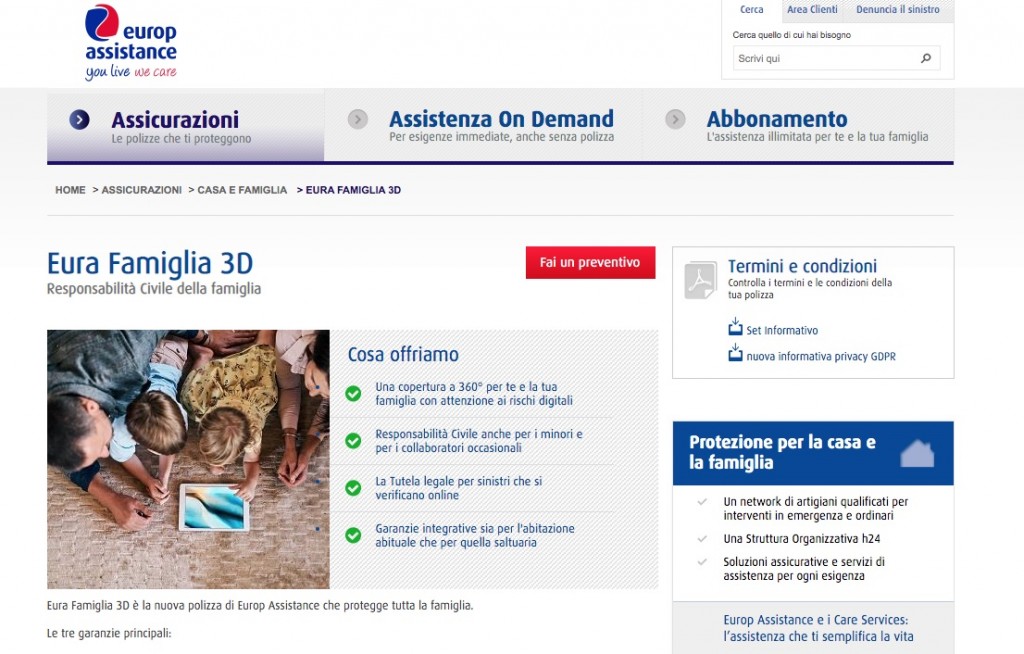The image size is (1024, 654).
Task: Click the Set Informativo download icon
Action: 735,328
